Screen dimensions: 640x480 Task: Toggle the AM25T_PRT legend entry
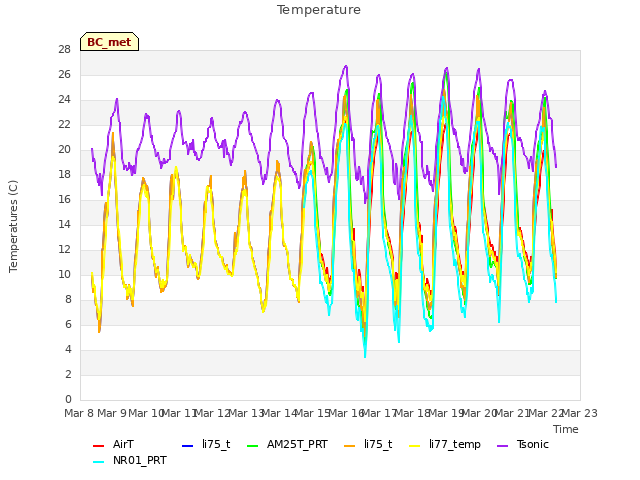[x=287, y=444]
